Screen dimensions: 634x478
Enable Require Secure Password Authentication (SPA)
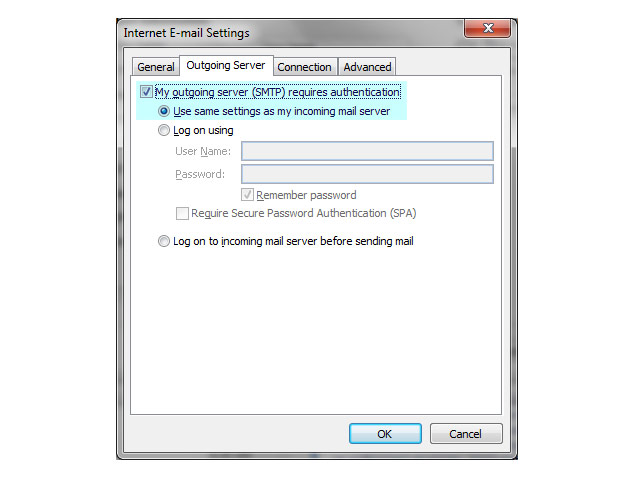(x=182, y=213)
